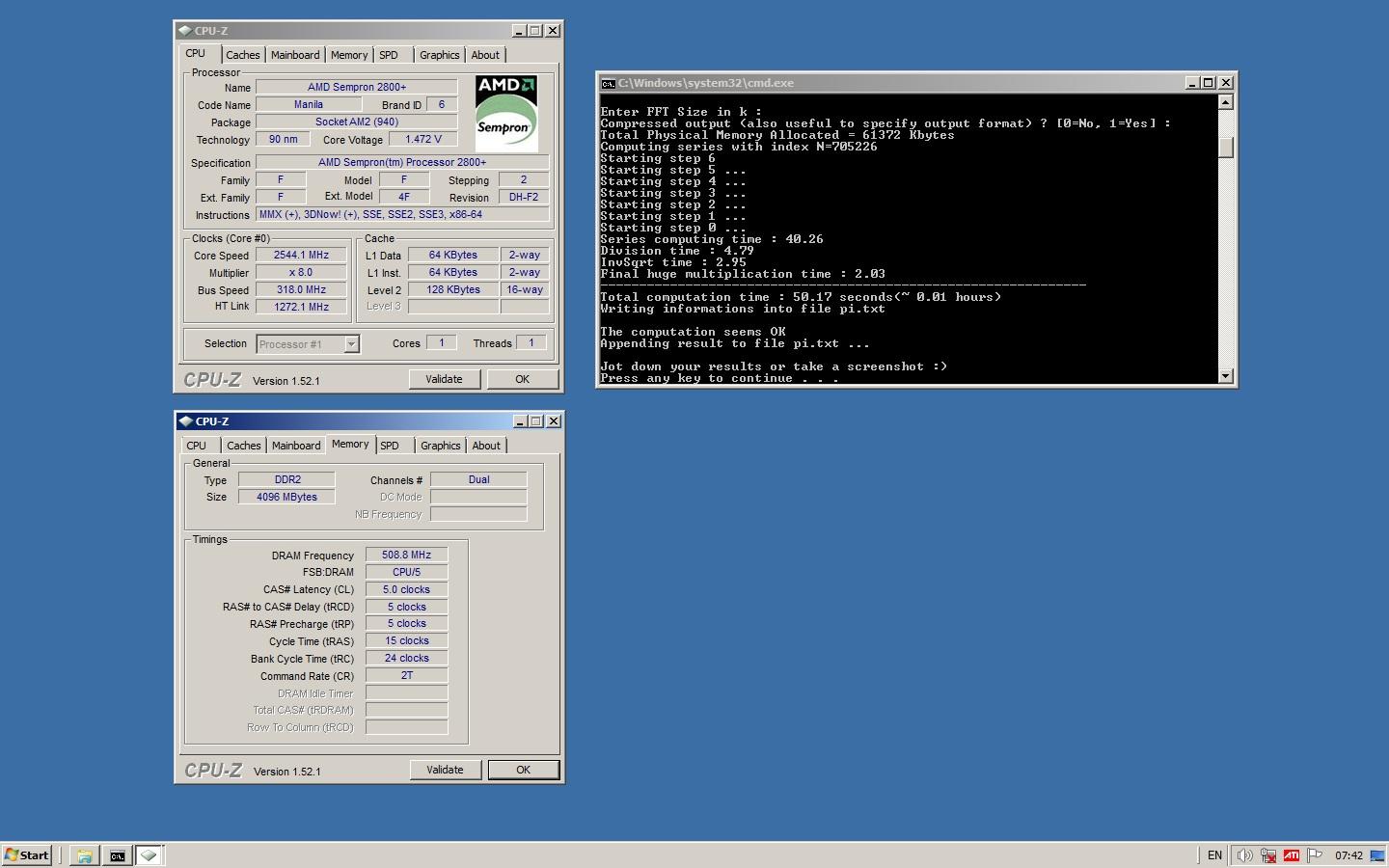This screenshot has height=868, width=1389.
Task: Click the Package value Socket AM2 (940)
Action: (357, 122)
